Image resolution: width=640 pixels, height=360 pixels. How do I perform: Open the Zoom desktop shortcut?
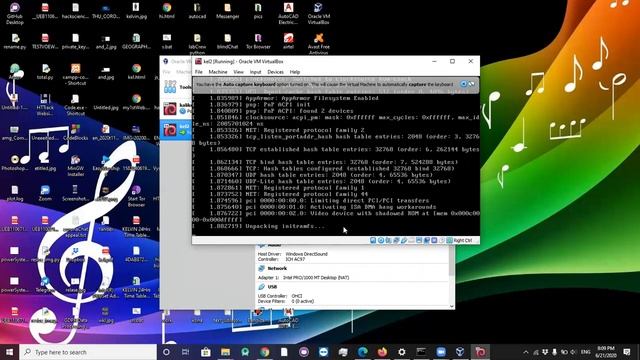(x=45, y=193)
